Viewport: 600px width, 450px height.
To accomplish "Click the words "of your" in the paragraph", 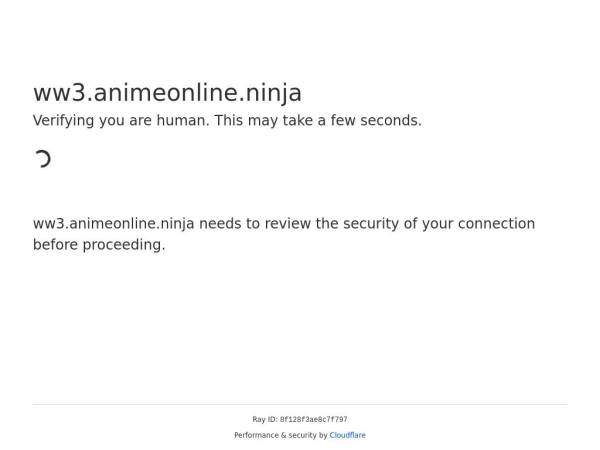I will click(x=428, y=224).
